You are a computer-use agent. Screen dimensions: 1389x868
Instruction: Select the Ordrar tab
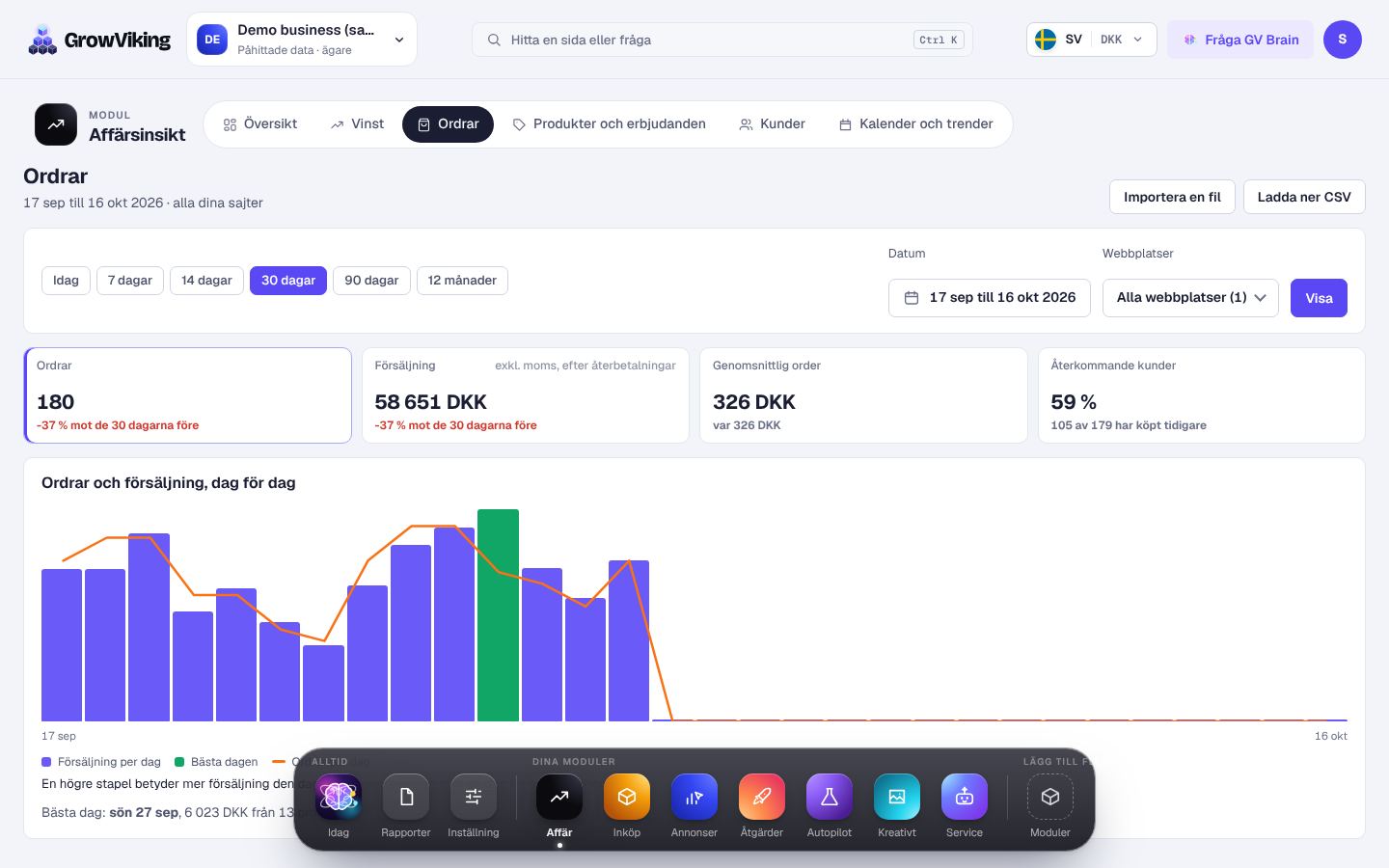pyautogui.click(x=448, y=124)
